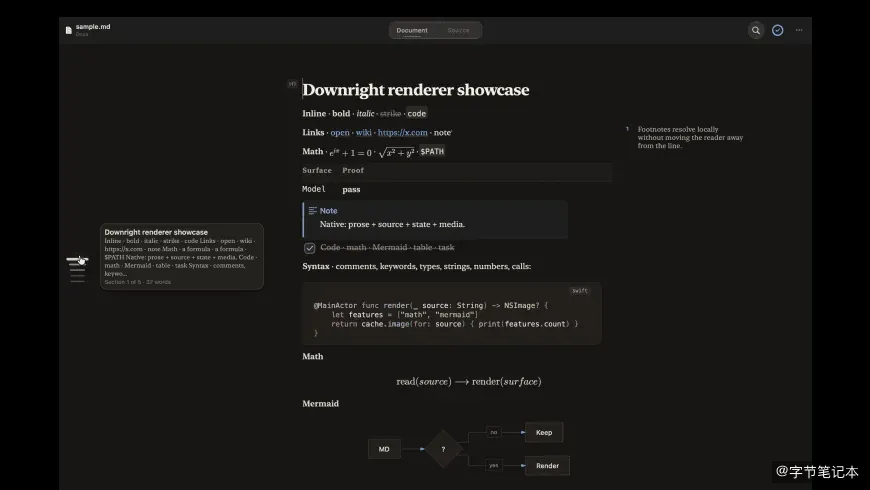
Task: Click the "Mermaid" section heading
Action: [x=320, y=403]
